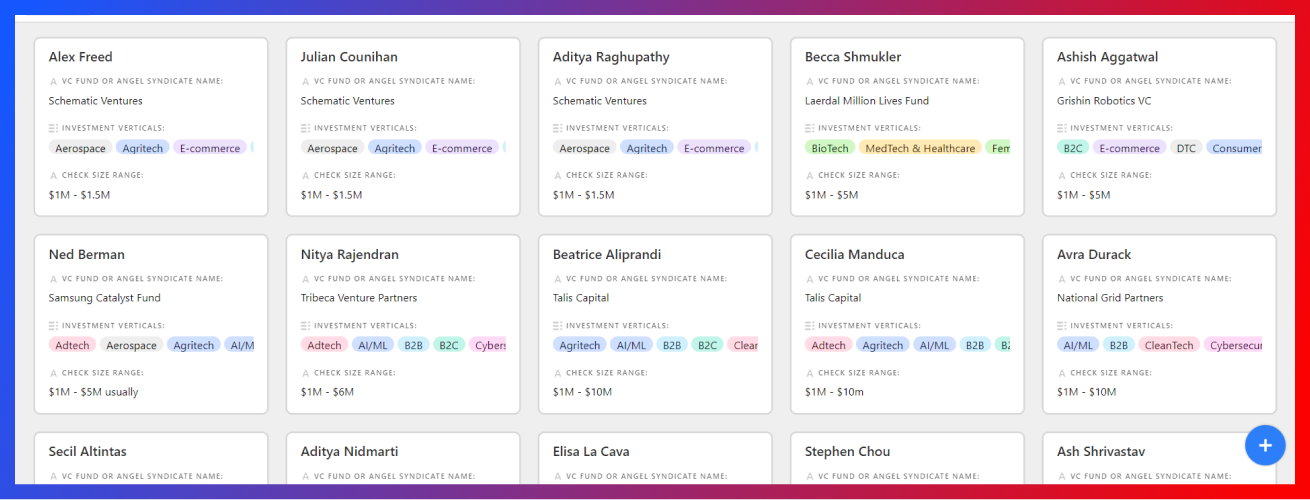Viewport: 1310px width, 500px height.
Task: Select '$1M - $5M' on Becca Shmukler card
Action: [x=832, y=195]
